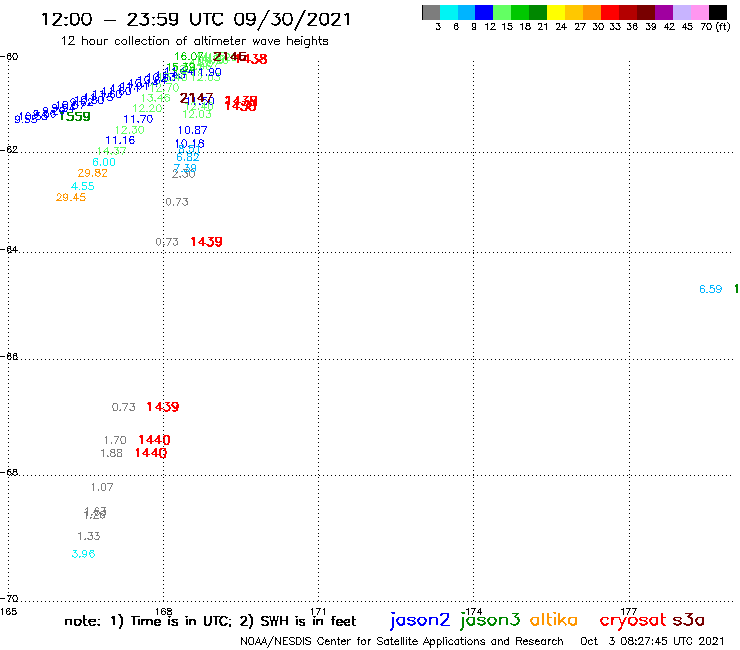
Task: Click the longitude axis label 165
Action: [x=8, y=611]
